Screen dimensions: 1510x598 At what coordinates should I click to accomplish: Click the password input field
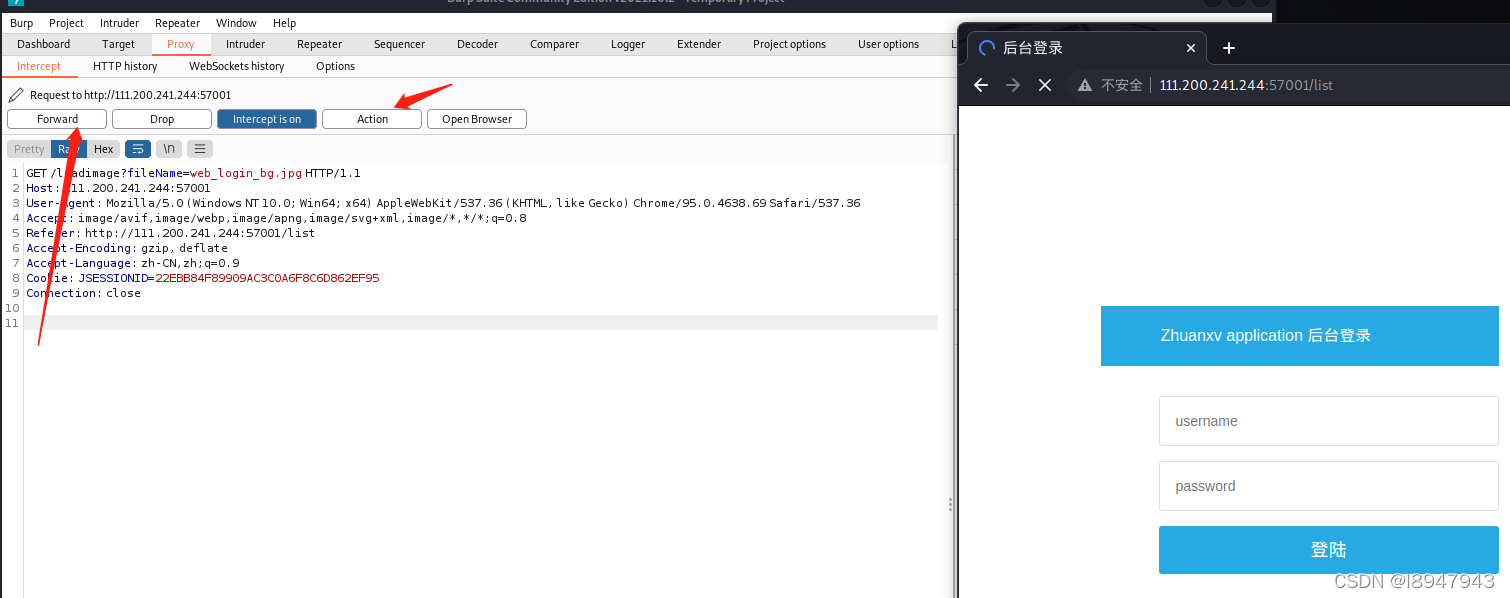1328,486
